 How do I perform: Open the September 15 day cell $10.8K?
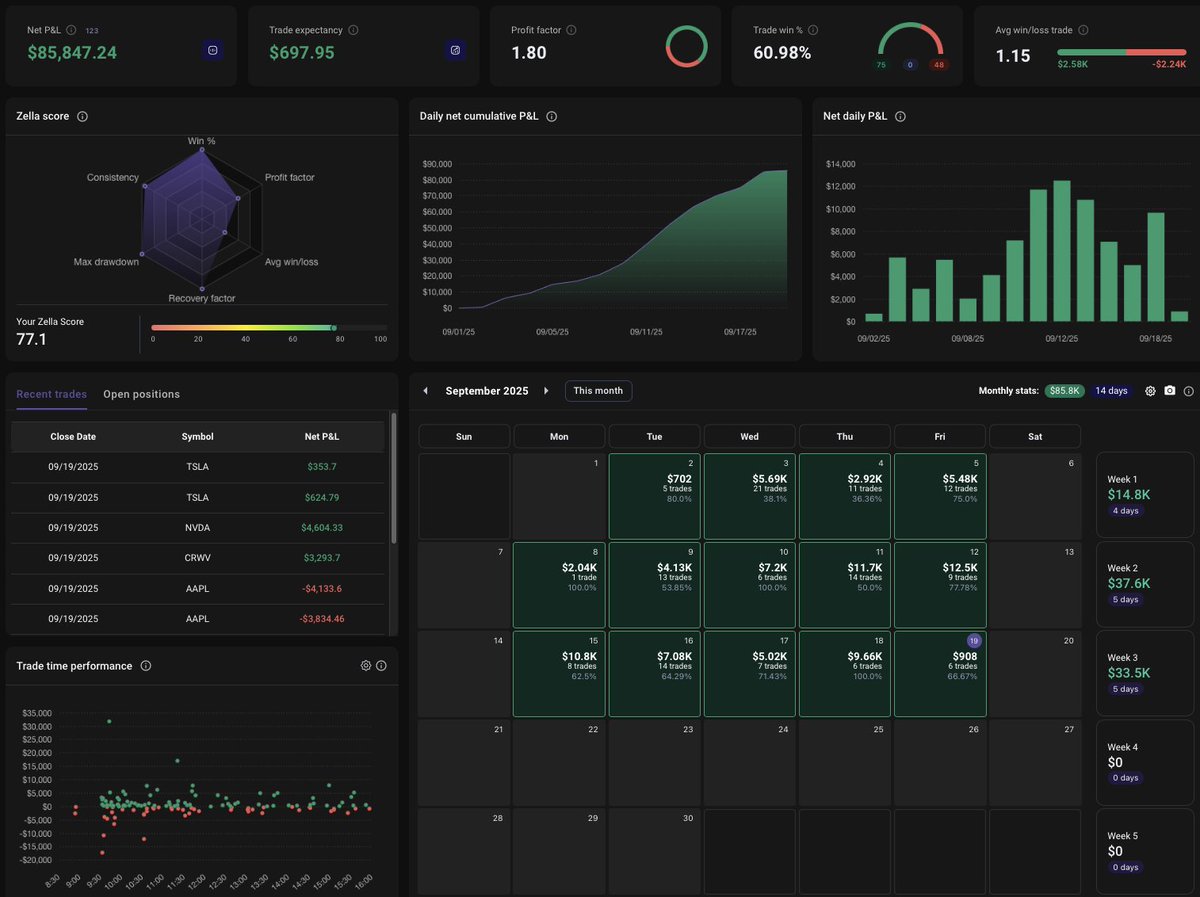point(559,674)
